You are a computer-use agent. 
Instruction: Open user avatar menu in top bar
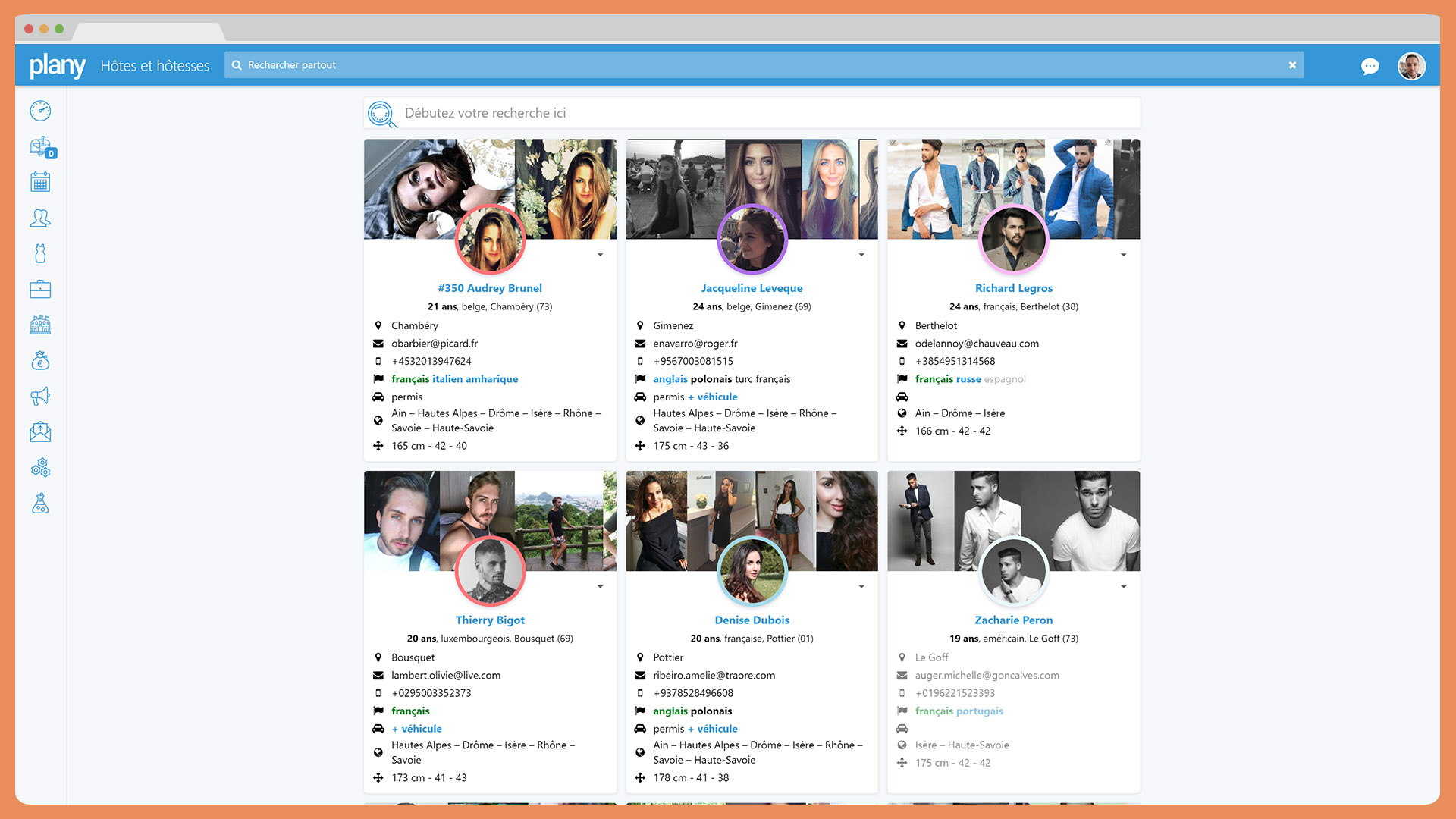[x=1411, y=67]
